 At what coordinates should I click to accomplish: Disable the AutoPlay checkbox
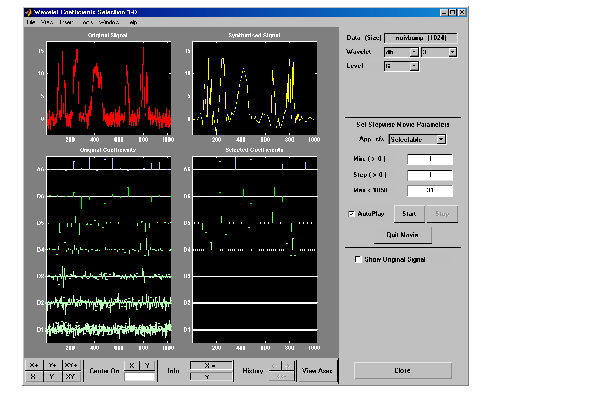[x=351, y=214]
